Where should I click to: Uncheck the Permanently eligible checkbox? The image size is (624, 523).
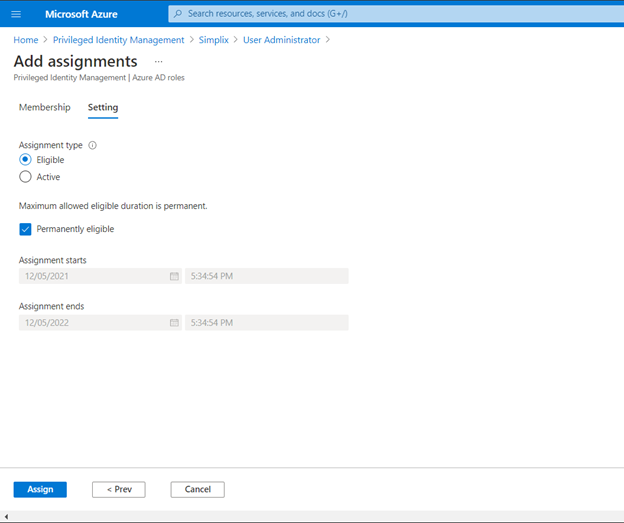(x=25, y=229)
